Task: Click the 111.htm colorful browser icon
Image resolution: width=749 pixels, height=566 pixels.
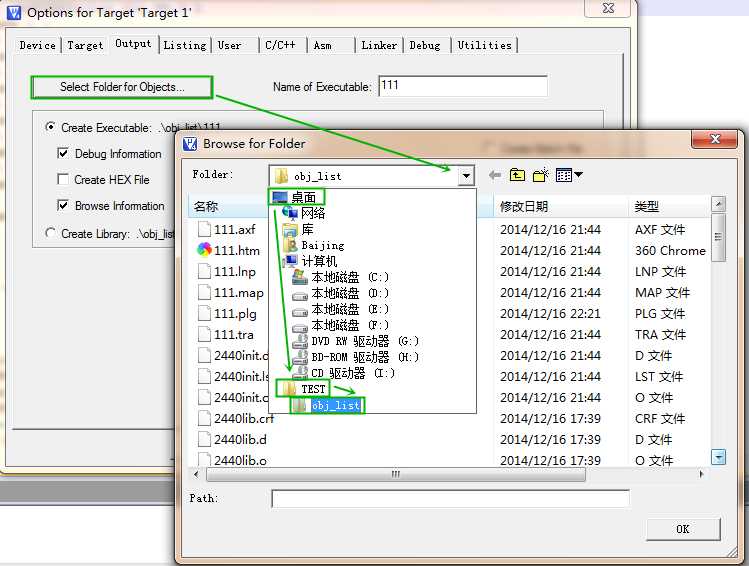Action: [204, 250]
